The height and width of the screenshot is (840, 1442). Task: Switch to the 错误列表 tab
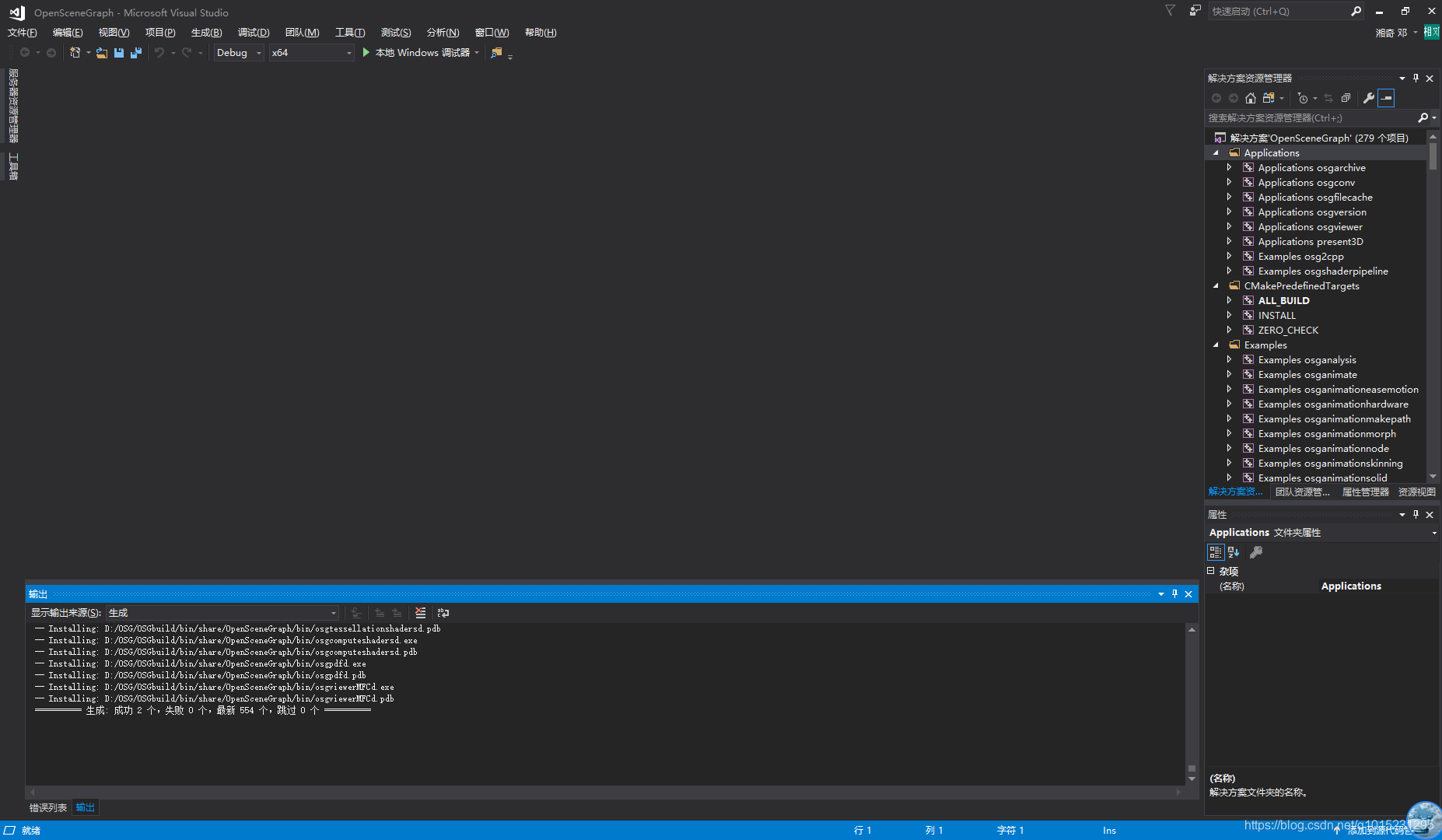[x=48, y=807]
